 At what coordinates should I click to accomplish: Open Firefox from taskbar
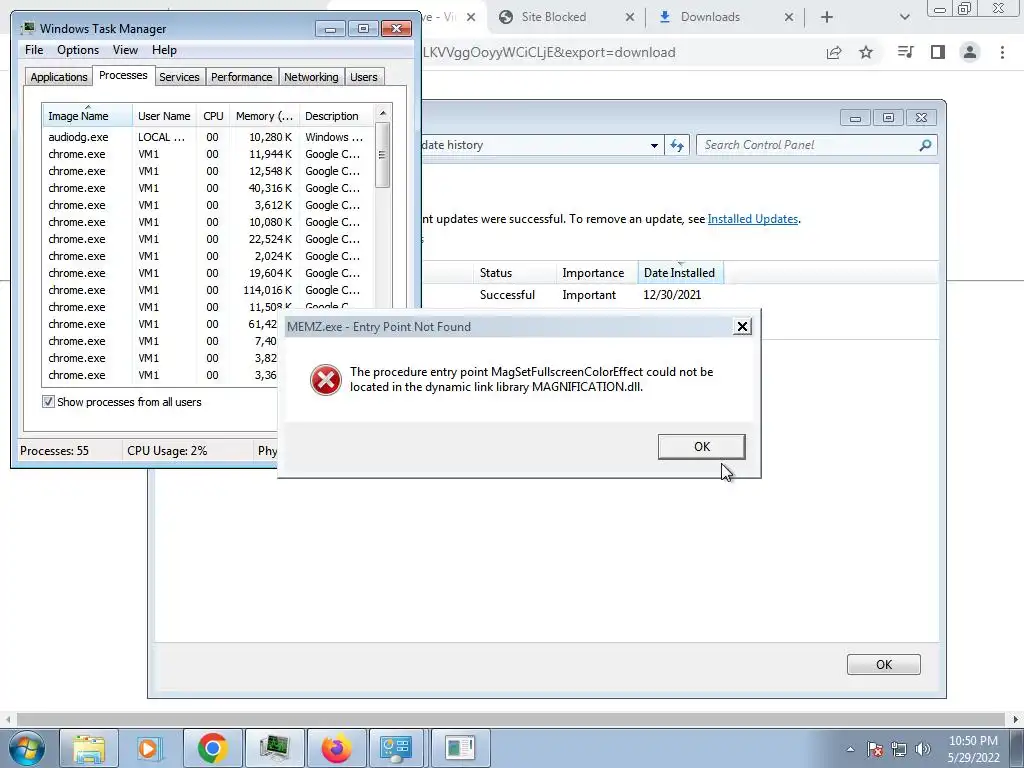click(x=336, y=748)
